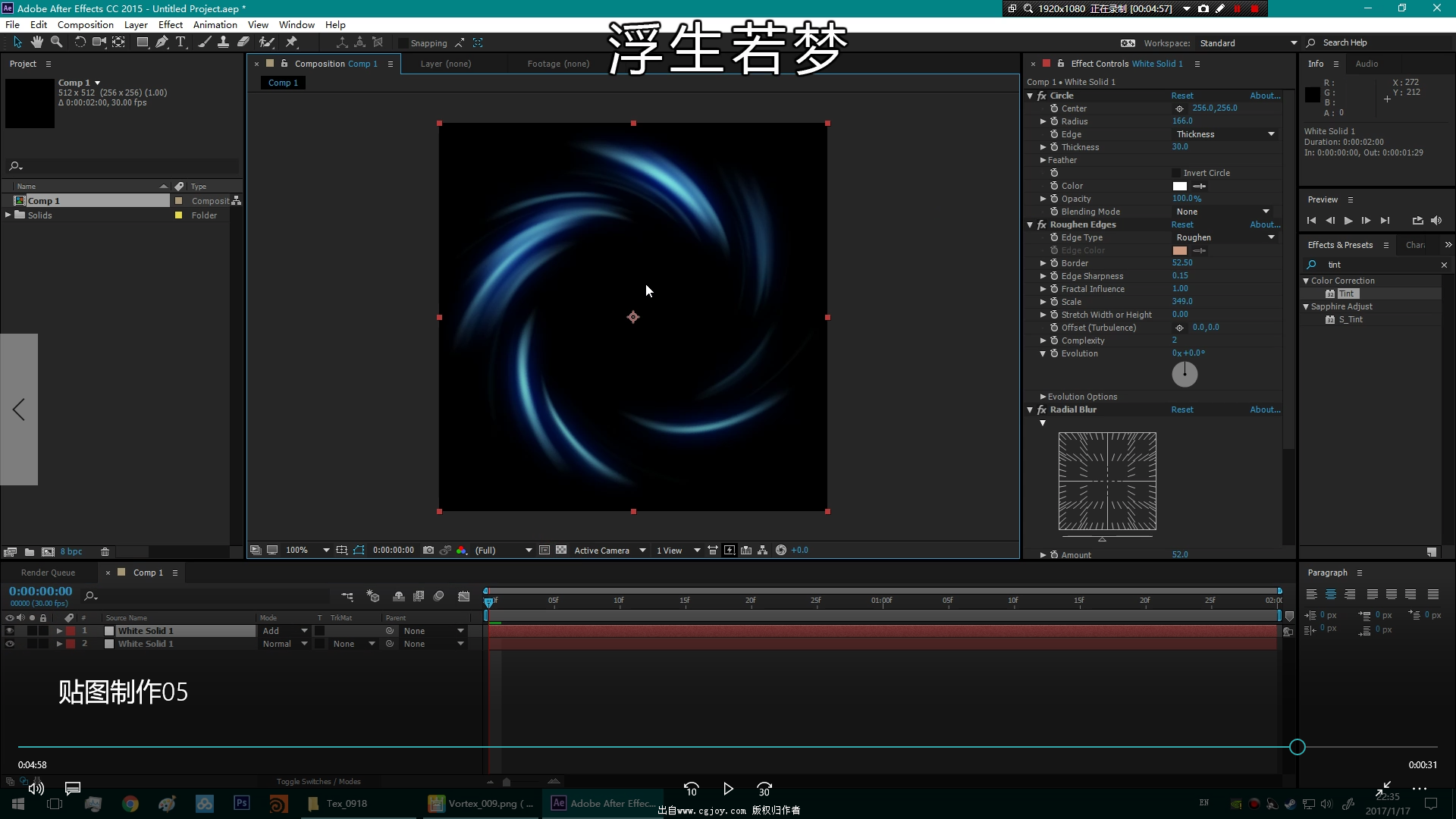1456x819 pixels.
Task: Open layer 1 Add blending mode dropdown
Action: (284, 631)
